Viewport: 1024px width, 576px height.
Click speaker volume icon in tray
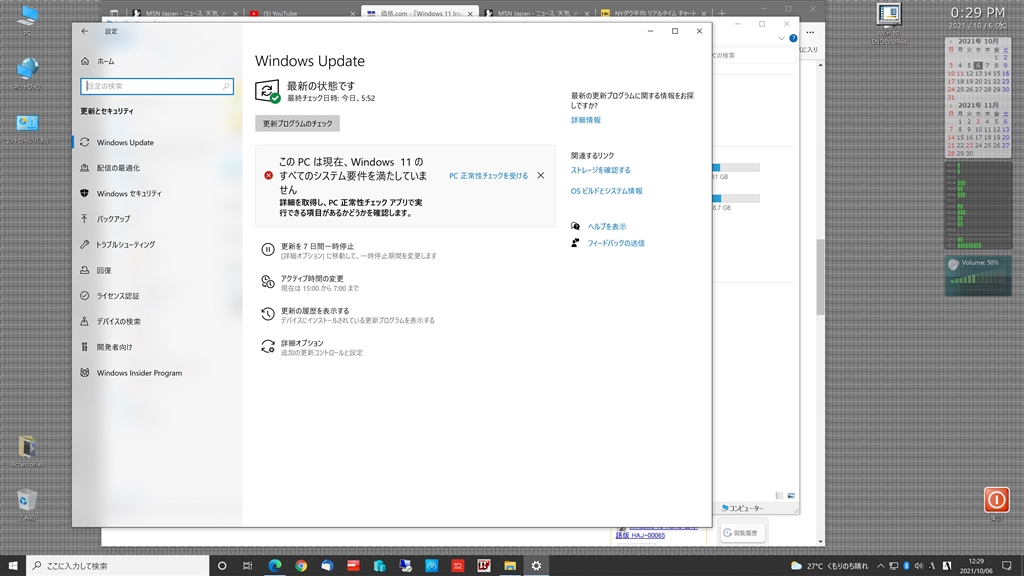[919, 566]
